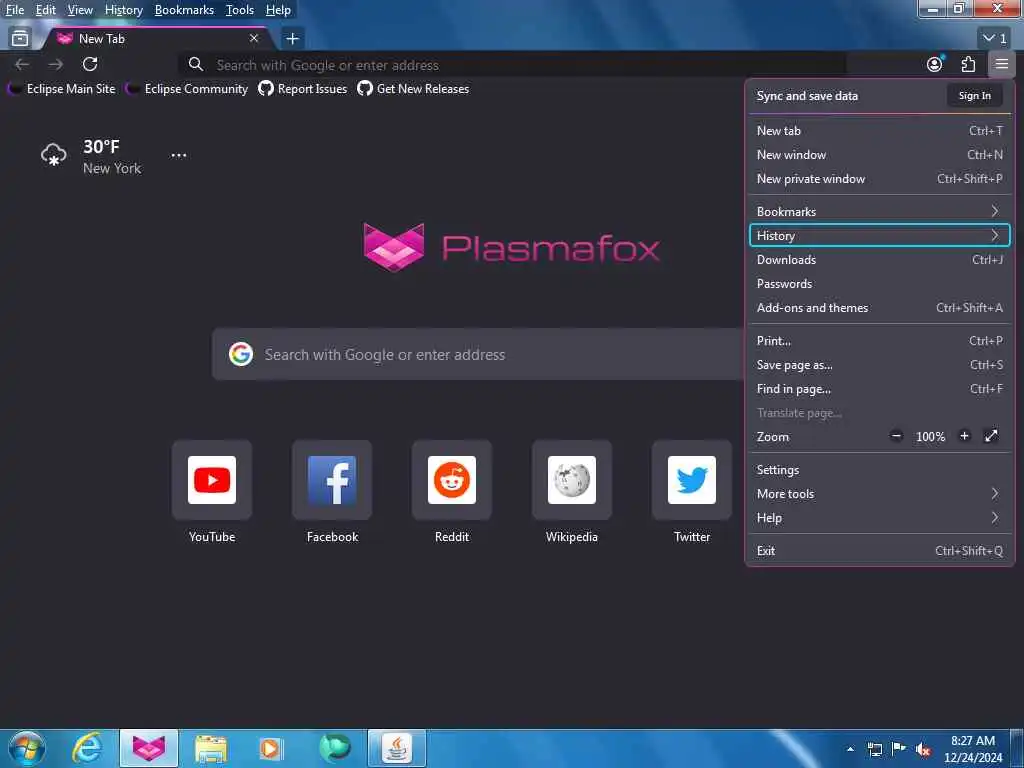This screenshot has width=1024, height=768.
Task: Click Sync and save data label
Action: pos(807,95)
